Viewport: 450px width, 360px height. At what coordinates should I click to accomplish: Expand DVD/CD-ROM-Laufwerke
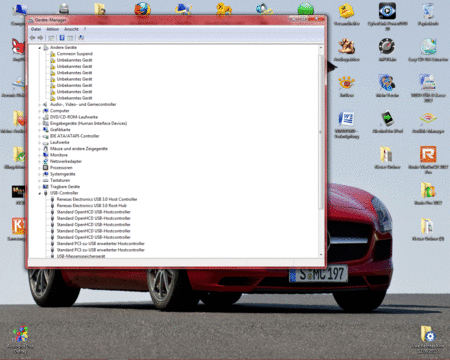[x=40, y=117]
